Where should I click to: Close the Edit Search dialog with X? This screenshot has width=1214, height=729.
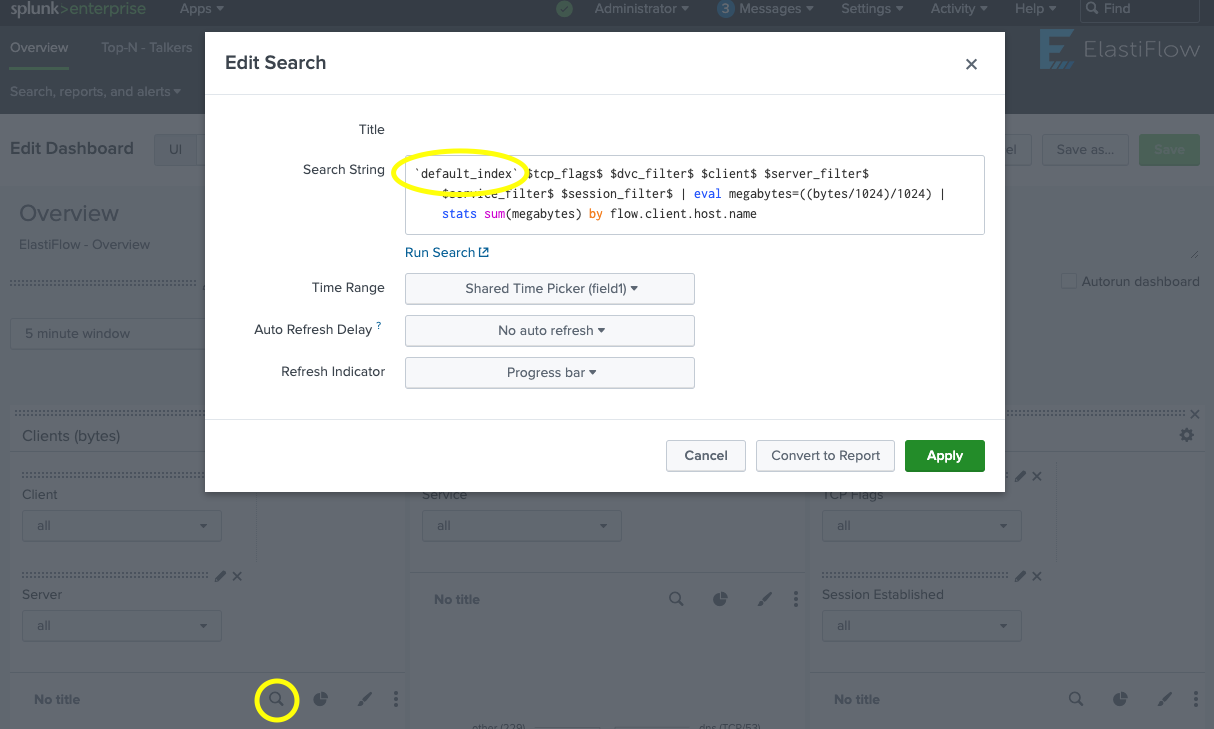pyautogui.click(x=970, y=64)
